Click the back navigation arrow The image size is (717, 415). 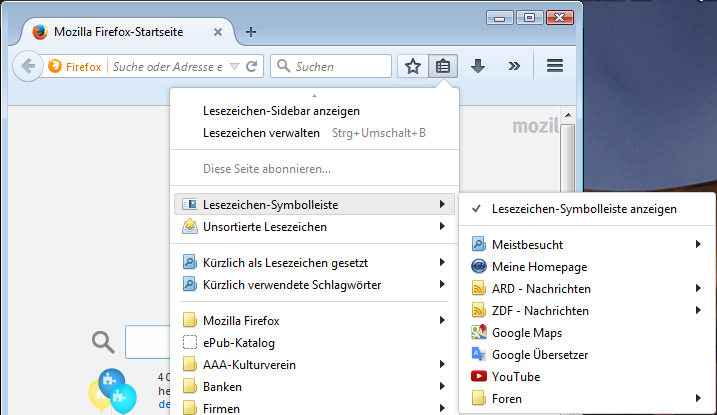(27, 67)
